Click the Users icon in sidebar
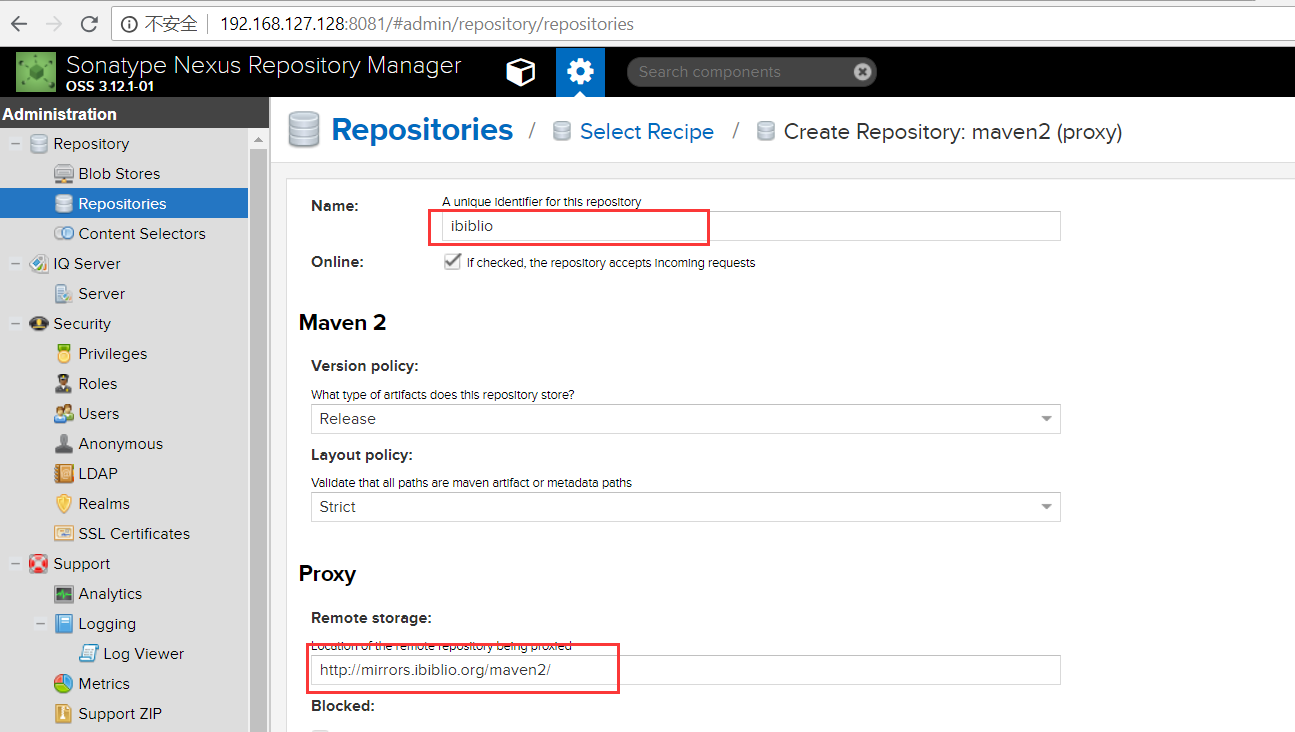Screen dimensions: 1295x732 [x=64, y=414]
